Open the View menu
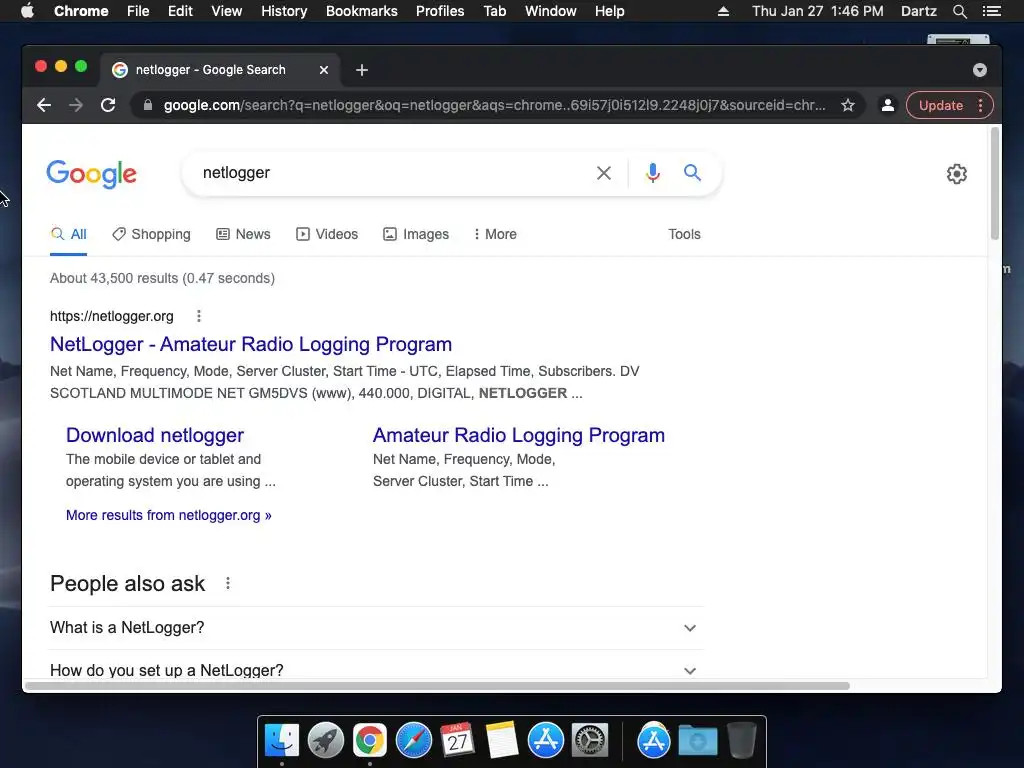 pos(227,11)
